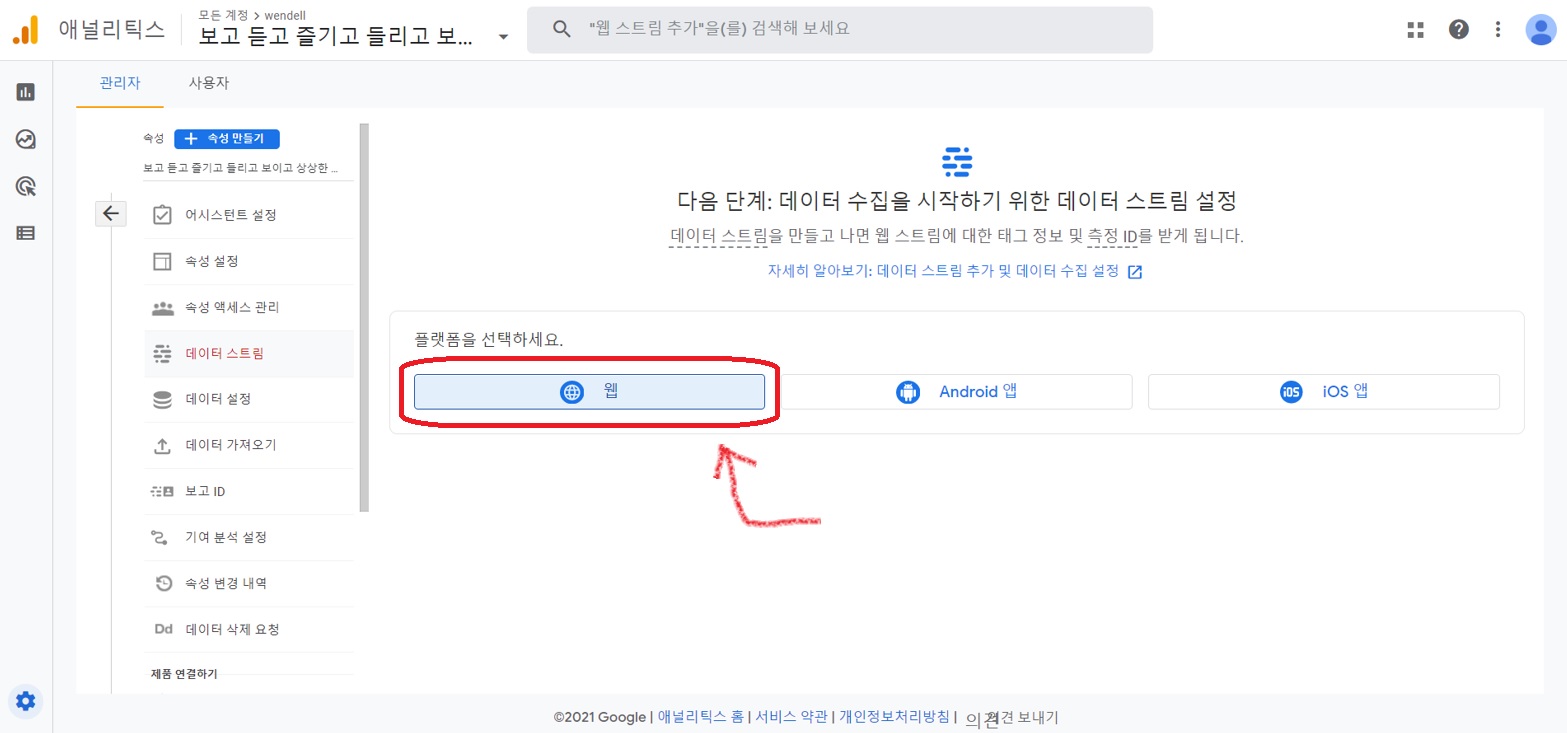
Task: Click the 측정 ID underlined term
Action: pyautogui.click(x=1112, y=236)
